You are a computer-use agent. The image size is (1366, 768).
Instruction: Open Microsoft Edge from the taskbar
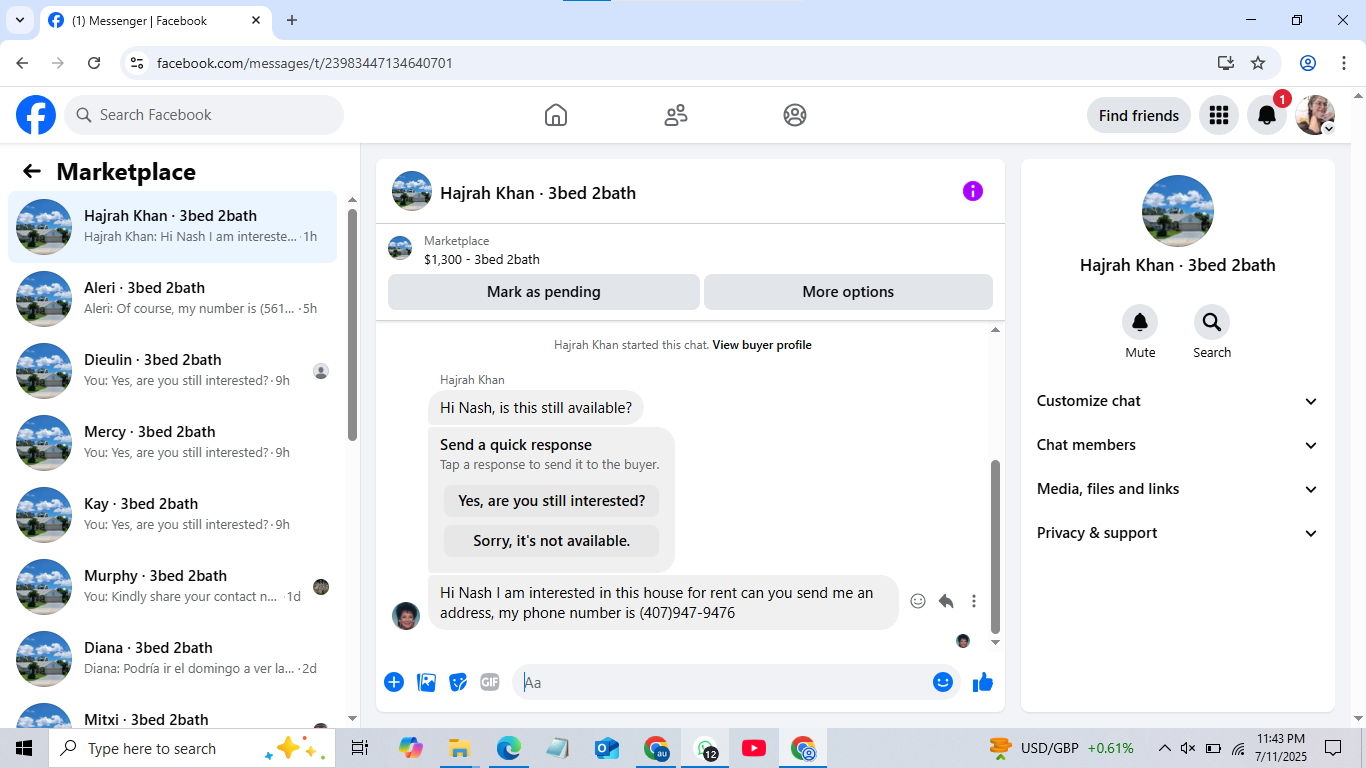point(509,748)
